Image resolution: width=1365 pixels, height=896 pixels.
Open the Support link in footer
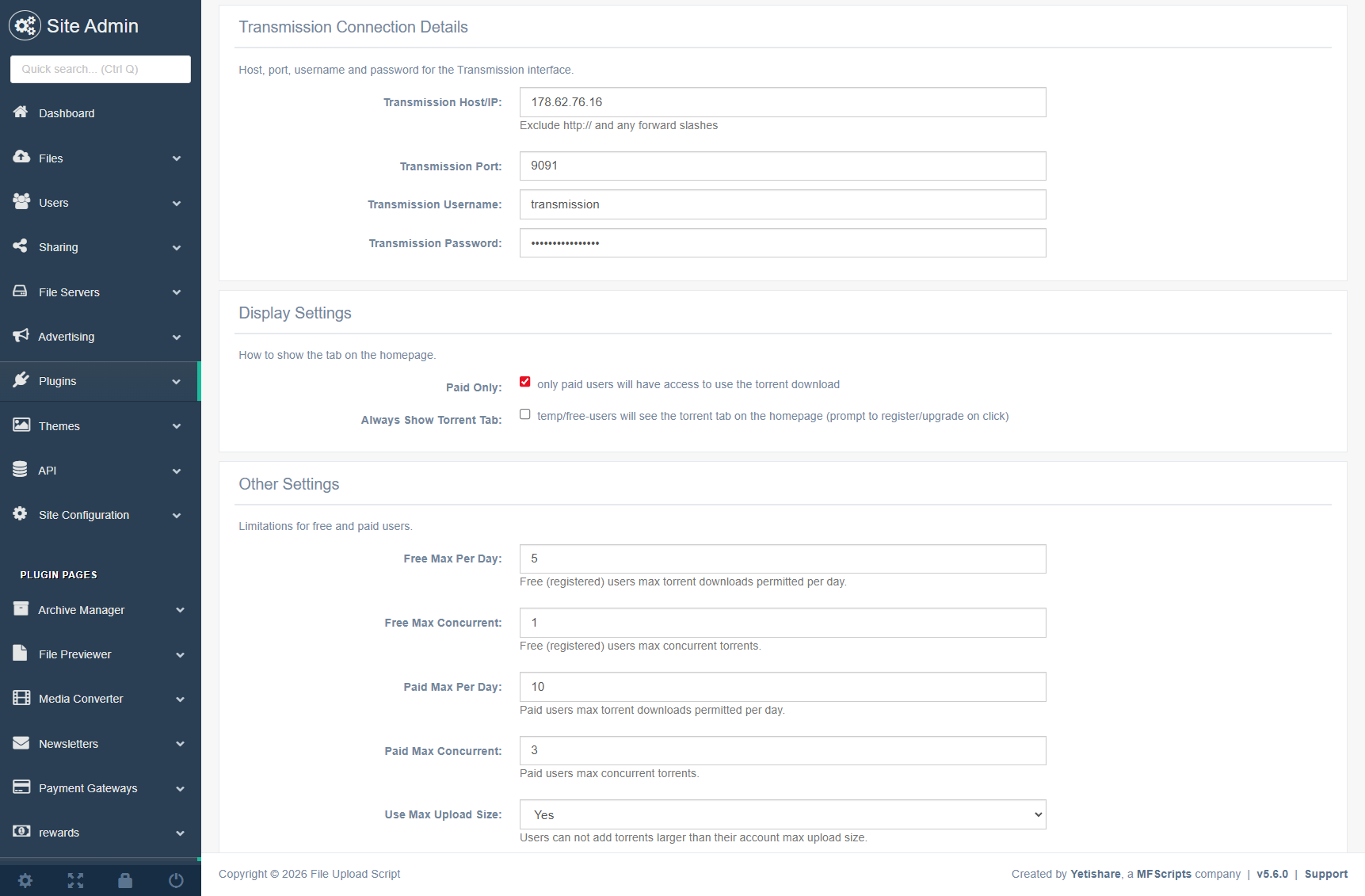1325,874
